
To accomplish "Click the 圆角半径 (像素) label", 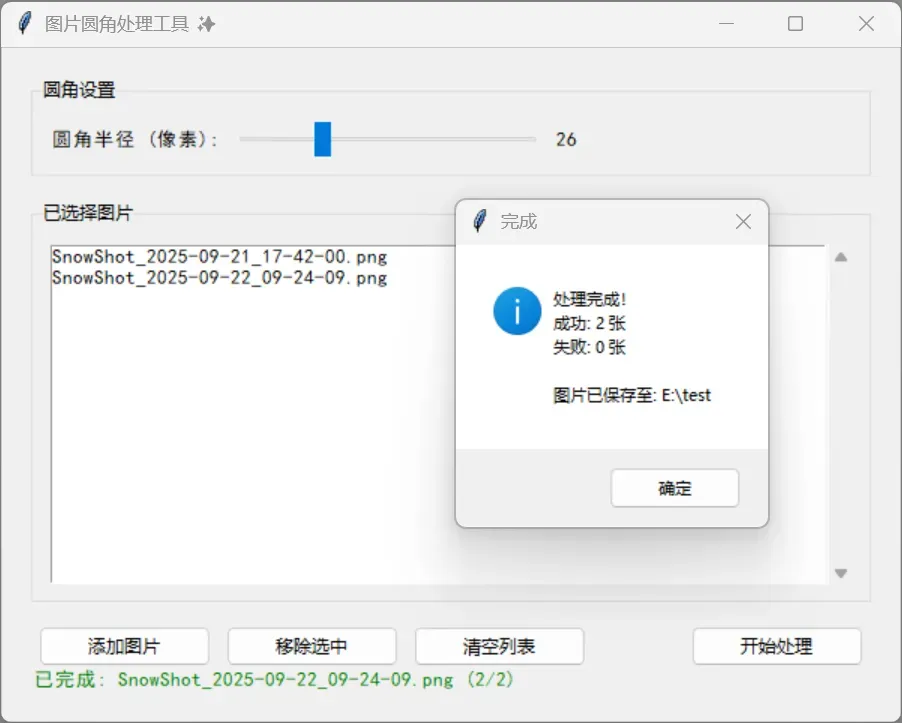I will pyautogui.click(x=135, y=139).
